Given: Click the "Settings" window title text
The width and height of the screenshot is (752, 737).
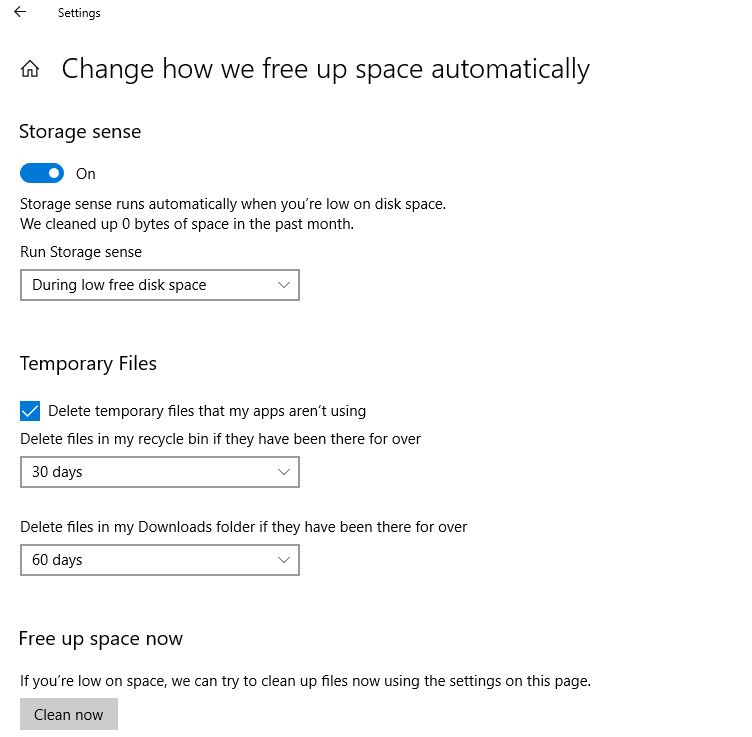Looking at the screenshot, I should point(79,13).
